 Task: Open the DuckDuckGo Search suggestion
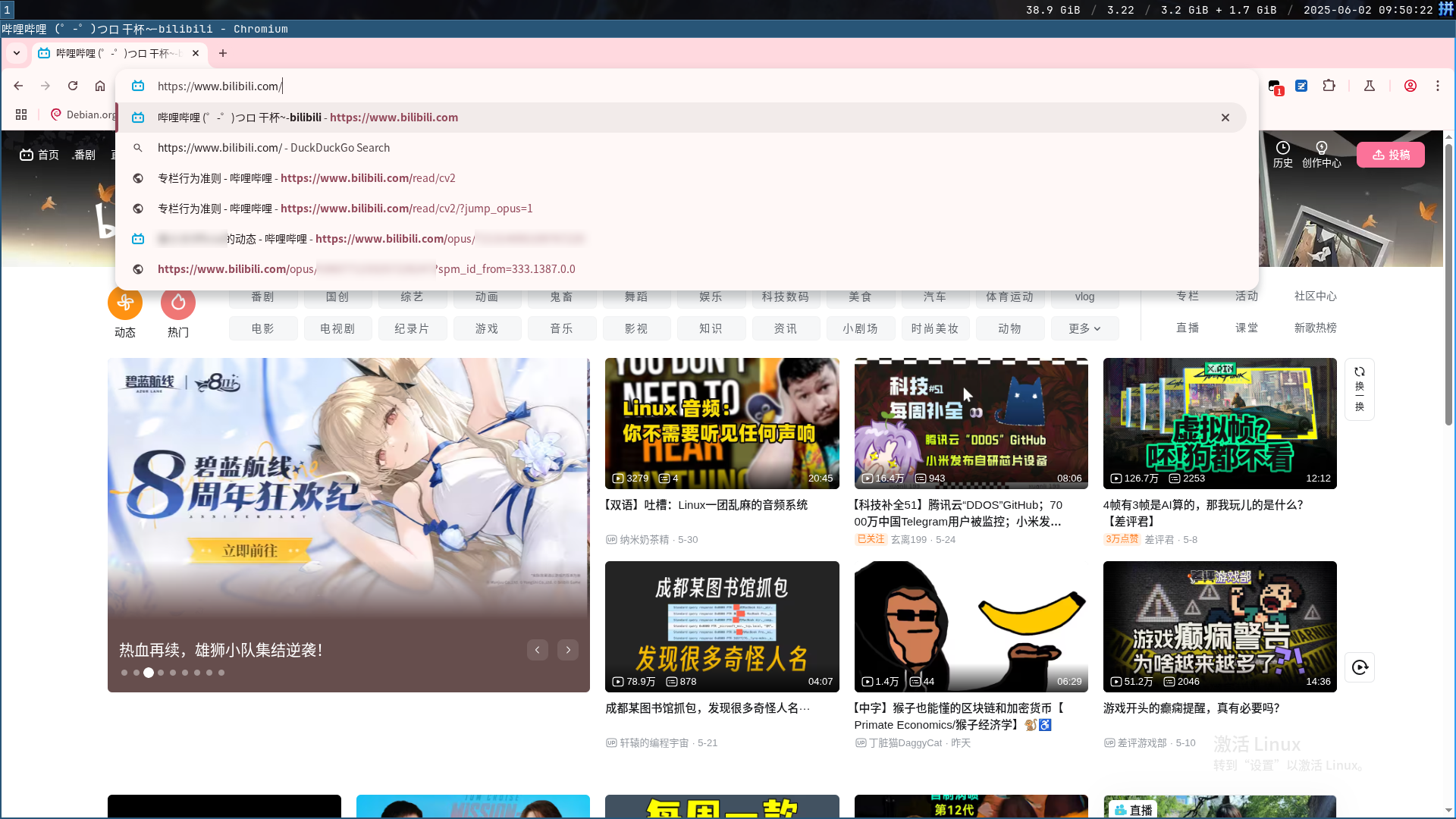pyautogui.click(x=274, y=148)
